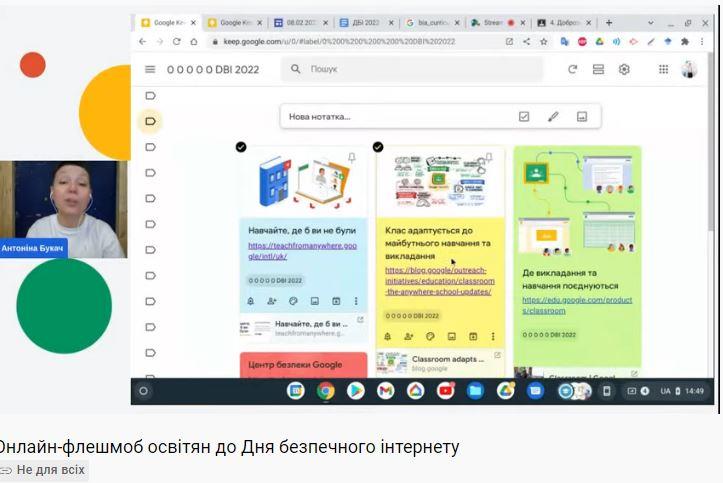Go to the browser home page
The width and height of the screenshot is (723, 483).
[x=194, y=41]
